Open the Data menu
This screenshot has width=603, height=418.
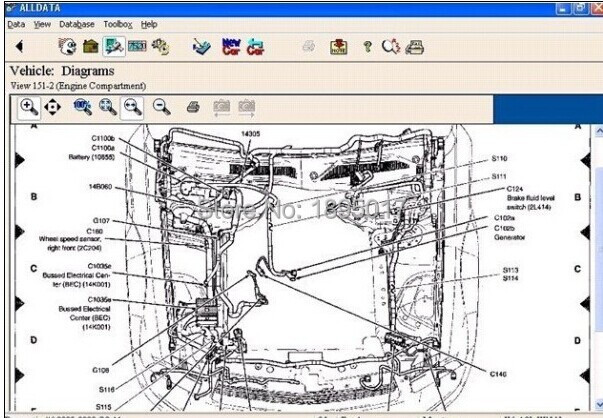coord(16,23)
